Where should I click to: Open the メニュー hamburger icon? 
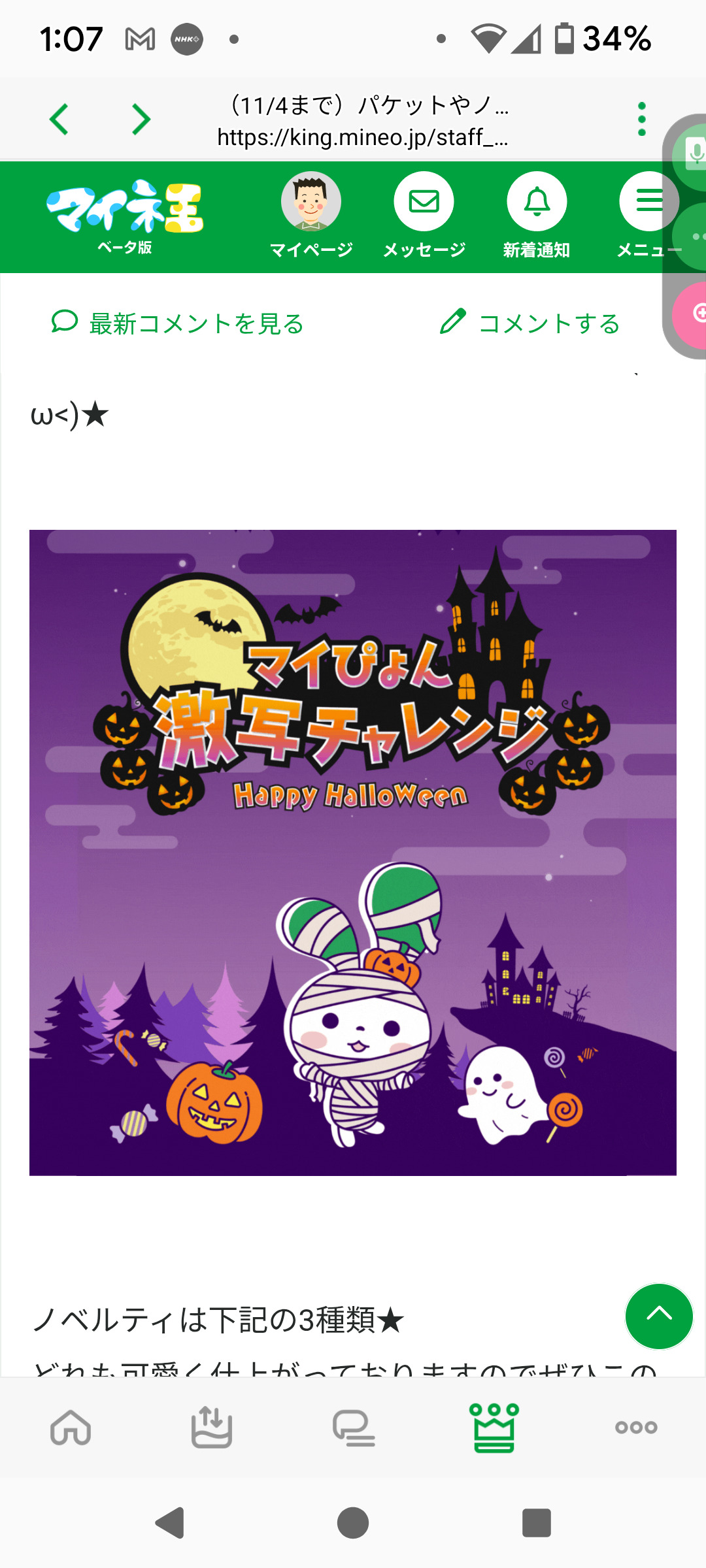[x=649, y=202]
